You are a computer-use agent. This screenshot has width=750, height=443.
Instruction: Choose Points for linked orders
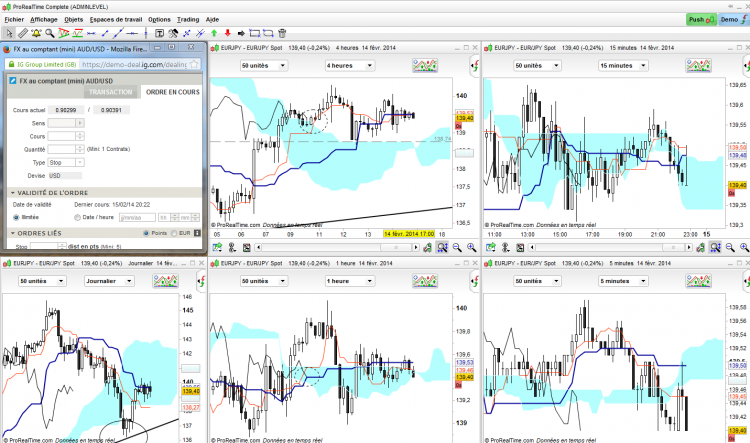pyautogui.click(x=146, y=233)
